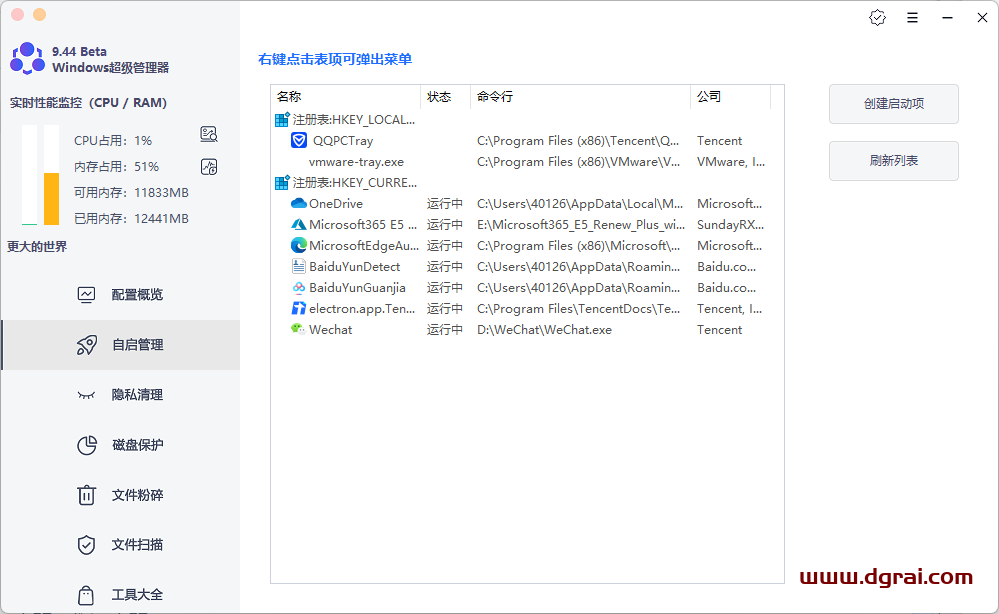Click the memory usage detail icon

(x=209, y=167)
